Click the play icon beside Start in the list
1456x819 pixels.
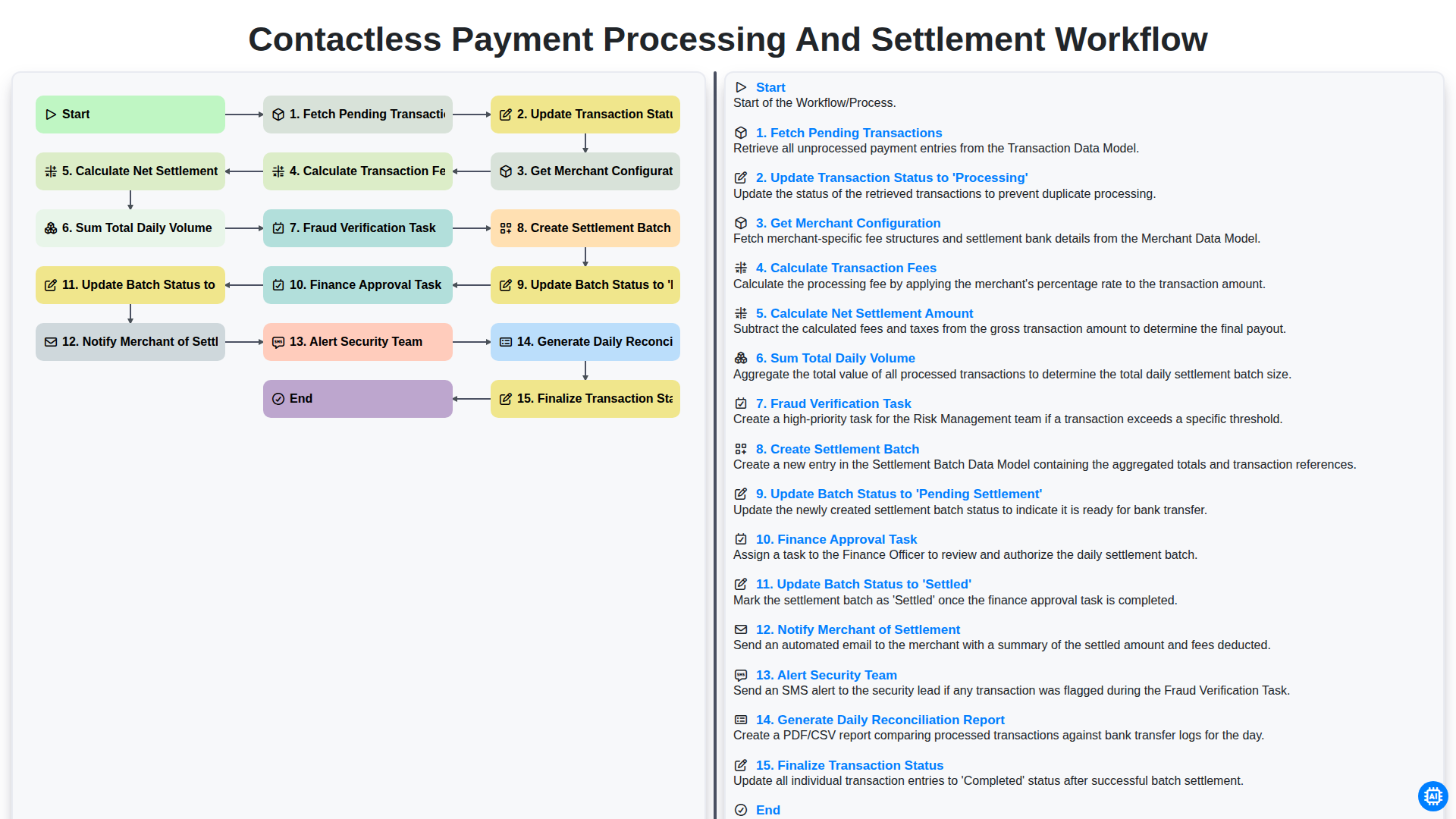(741, 87)
